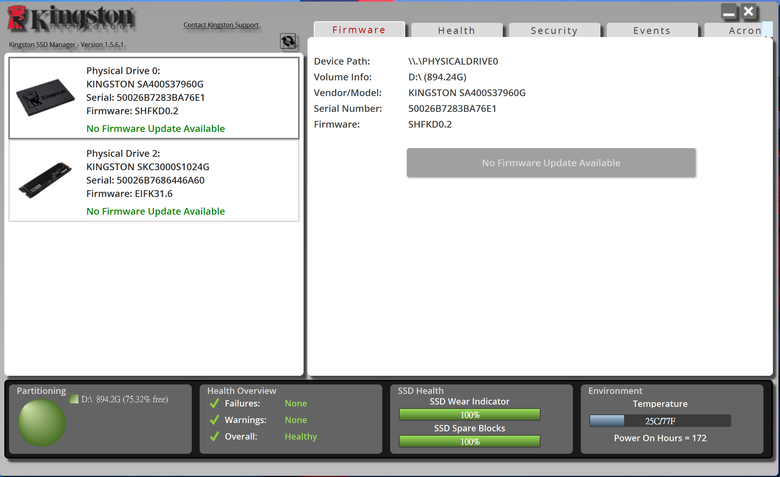Click the \\.\PHYSICALDRIVE0 device path value
780x477 pixels.
tap(453, 61)
